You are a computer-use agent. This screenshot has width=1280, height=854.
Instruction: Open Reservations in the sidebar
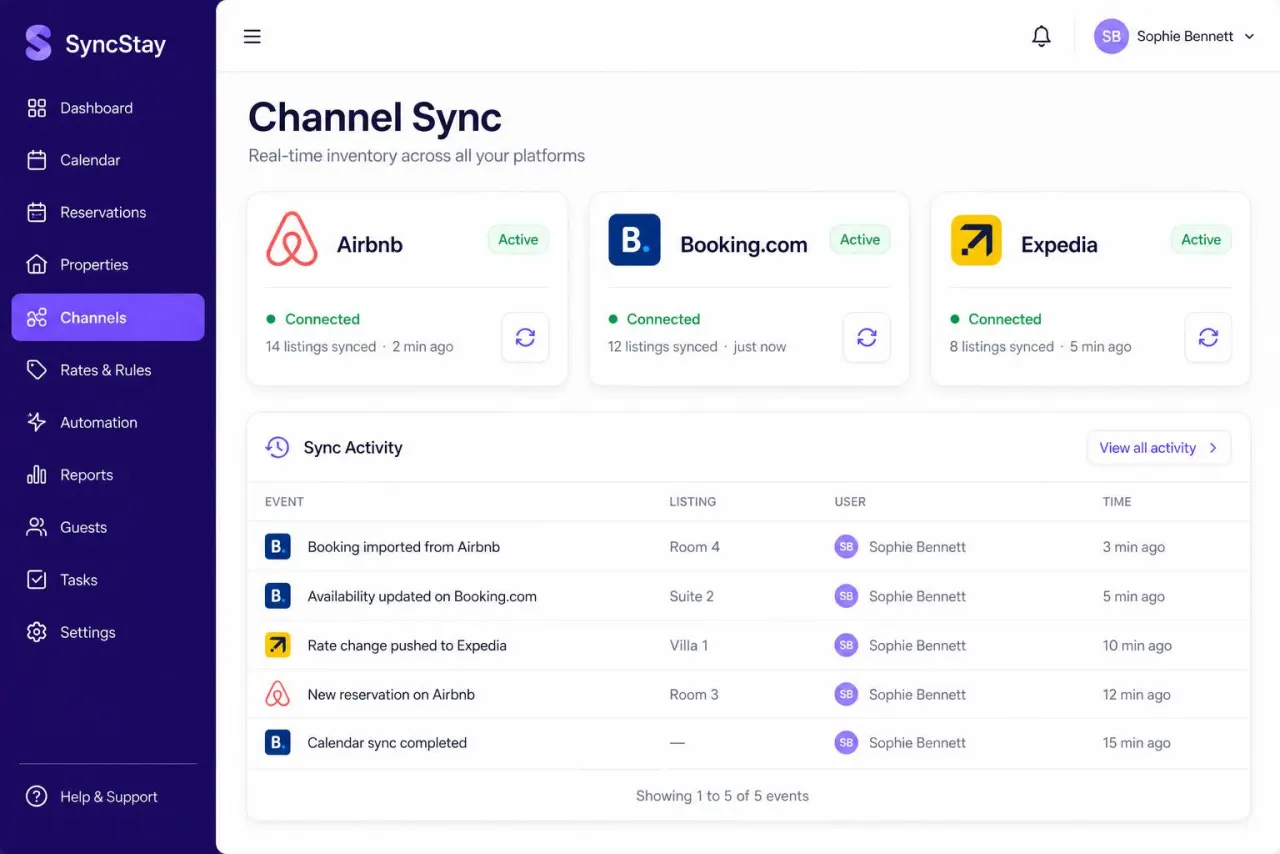(x=108, y=212)
